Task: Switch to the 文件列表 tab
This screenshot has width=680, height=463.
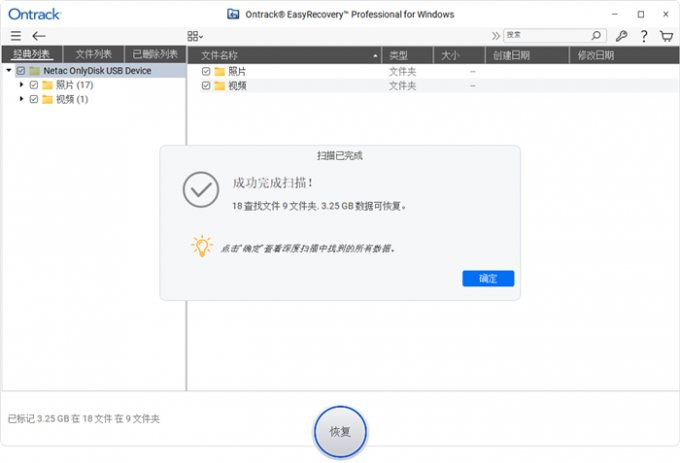Action: [94, 55]
